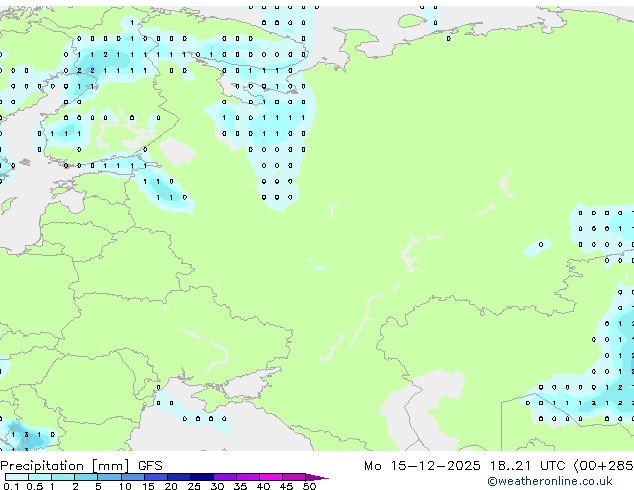Click the '35' legend scale label

[240, 486]
